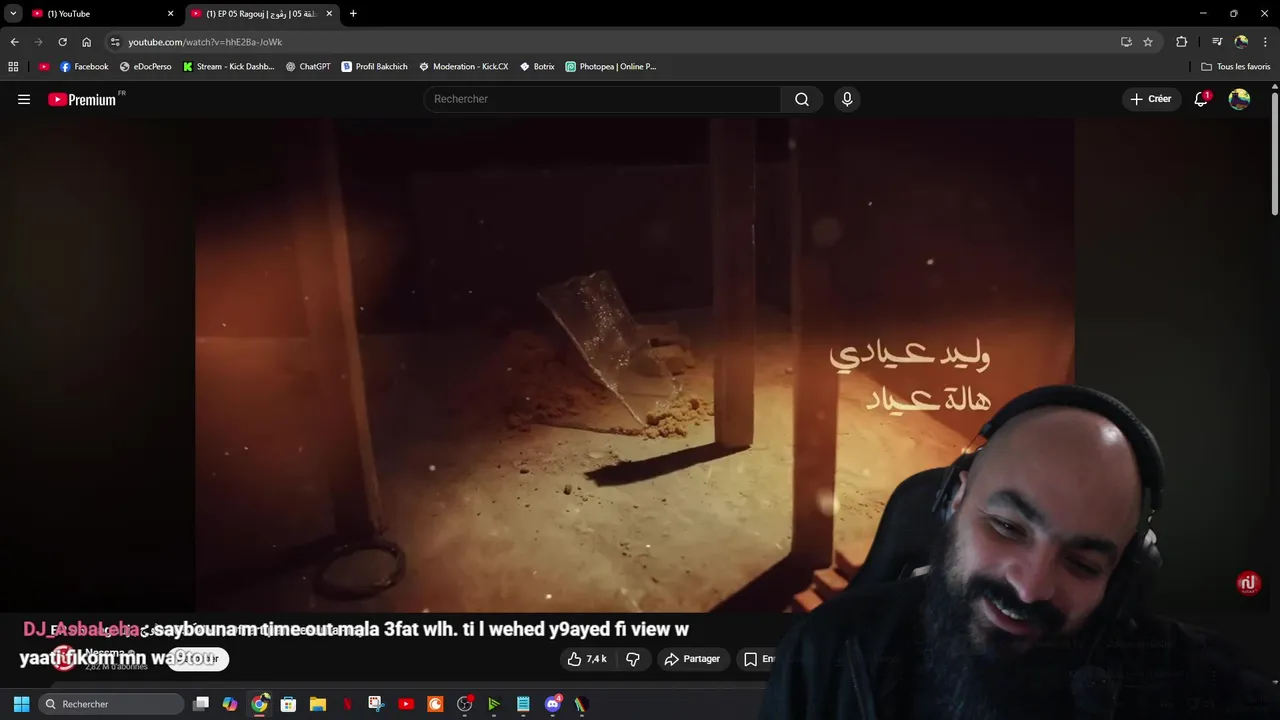The image size is (1280, 720).
Task: Open Crunchyroll from the taskbar
Action: [x=435, y=704]
